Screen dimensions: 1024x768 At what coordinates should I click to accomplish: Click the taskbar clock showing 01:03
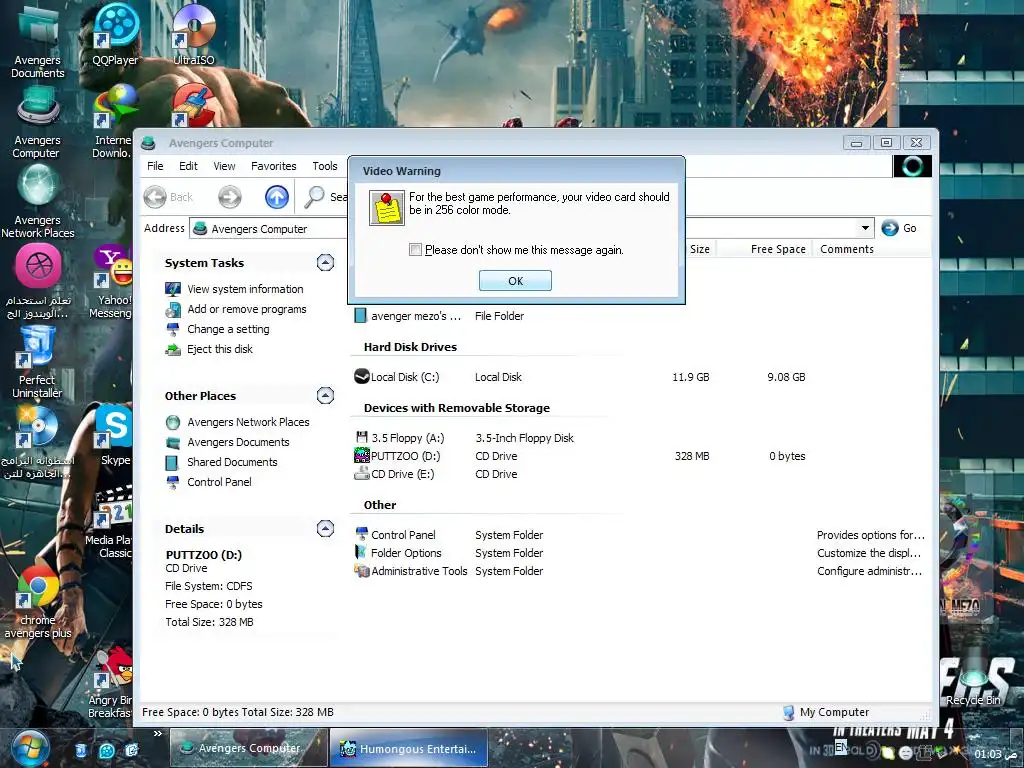pos(995,754)
